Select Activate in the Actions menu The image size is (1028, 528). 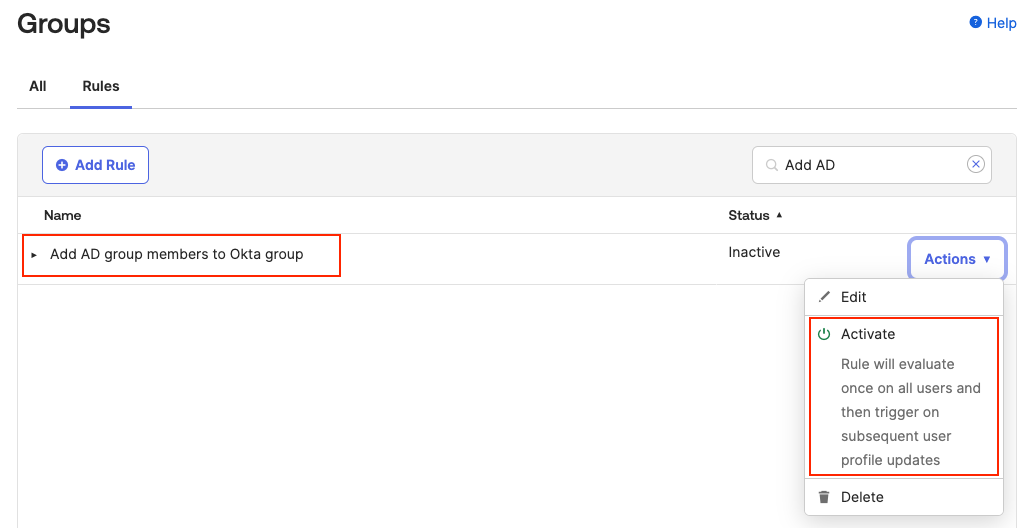868,334
